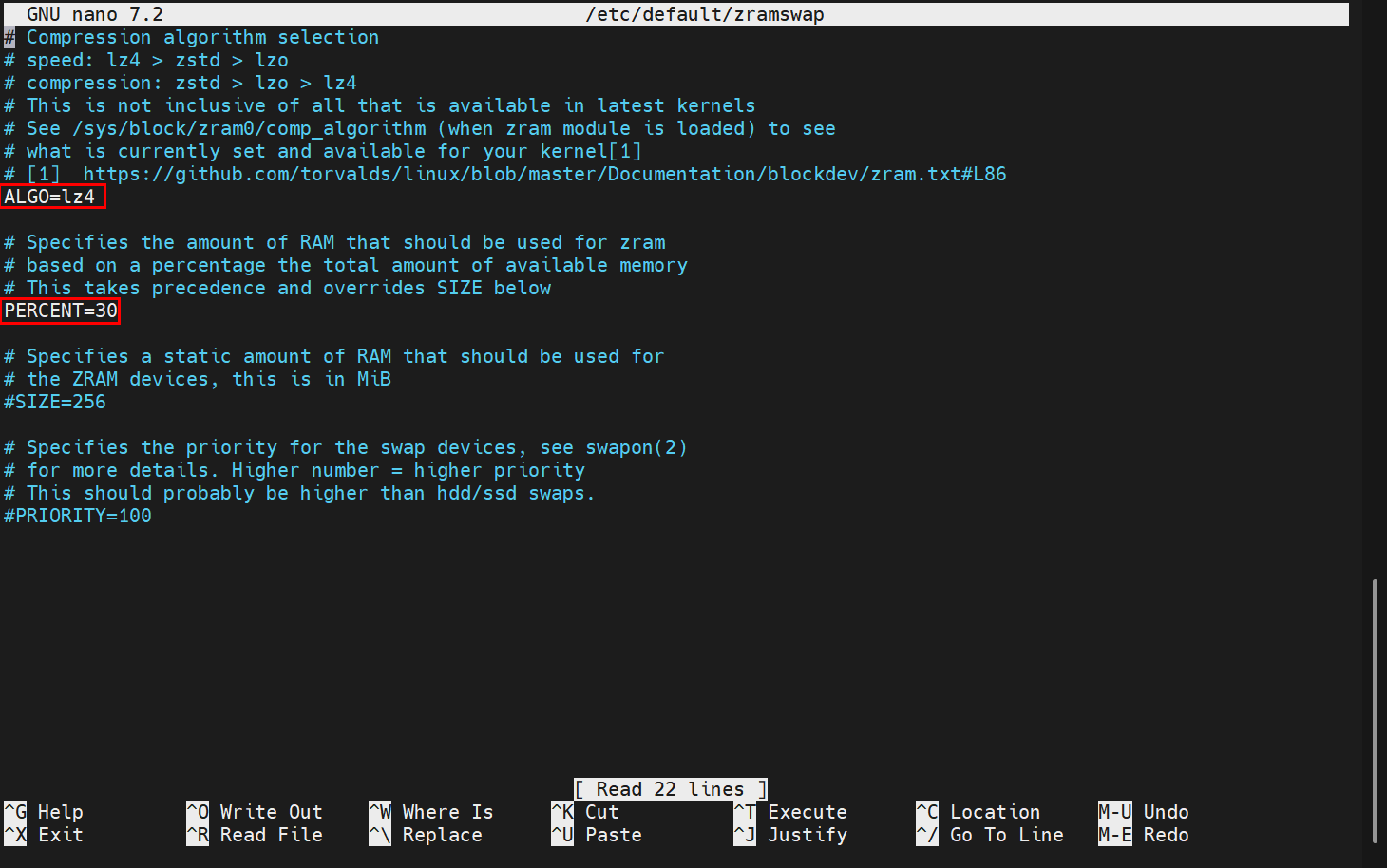
Task: Click the Go To Line shortcut
Action: (x=990, y=835)
